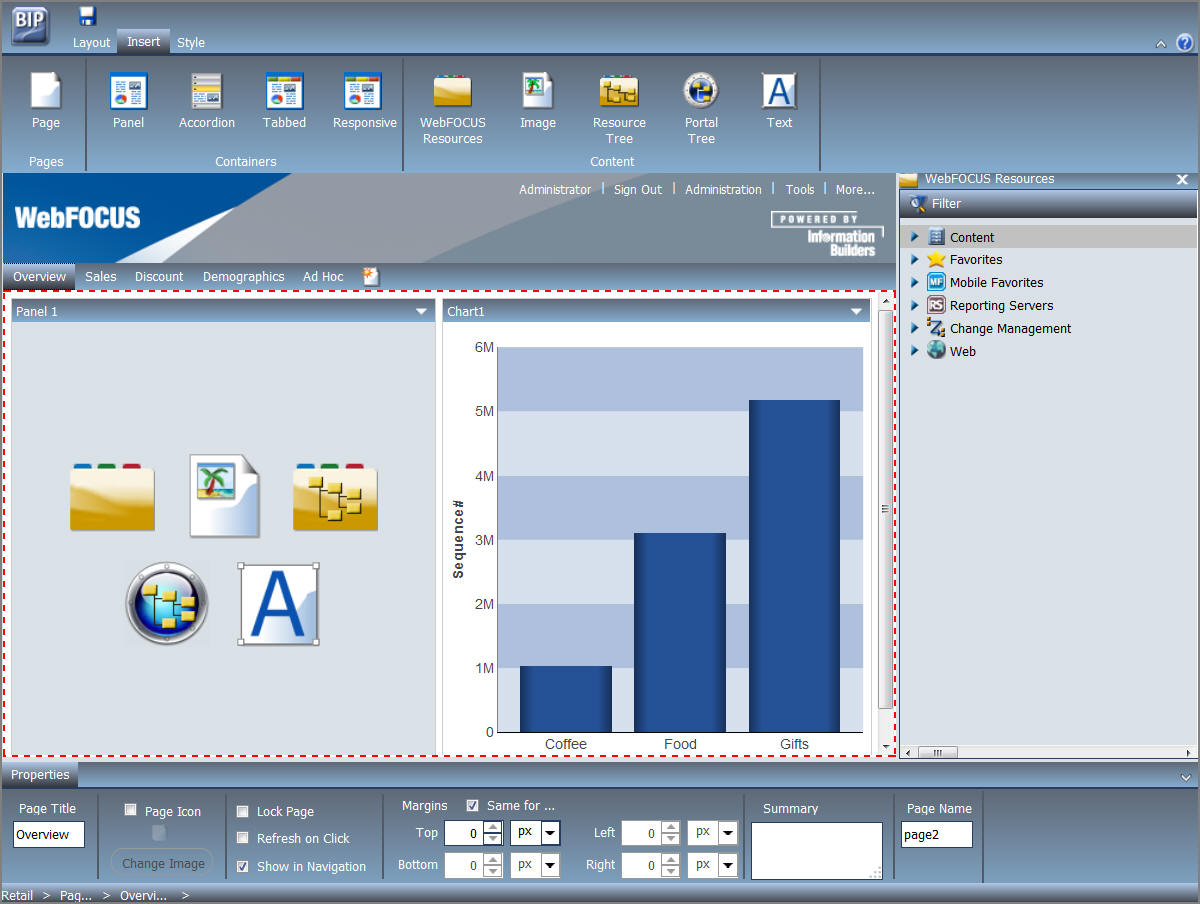The height and width of the screenshot is (904, 1200).
Task: Close the WebFOCUS Resources panel
Action: pos(1182,179)
